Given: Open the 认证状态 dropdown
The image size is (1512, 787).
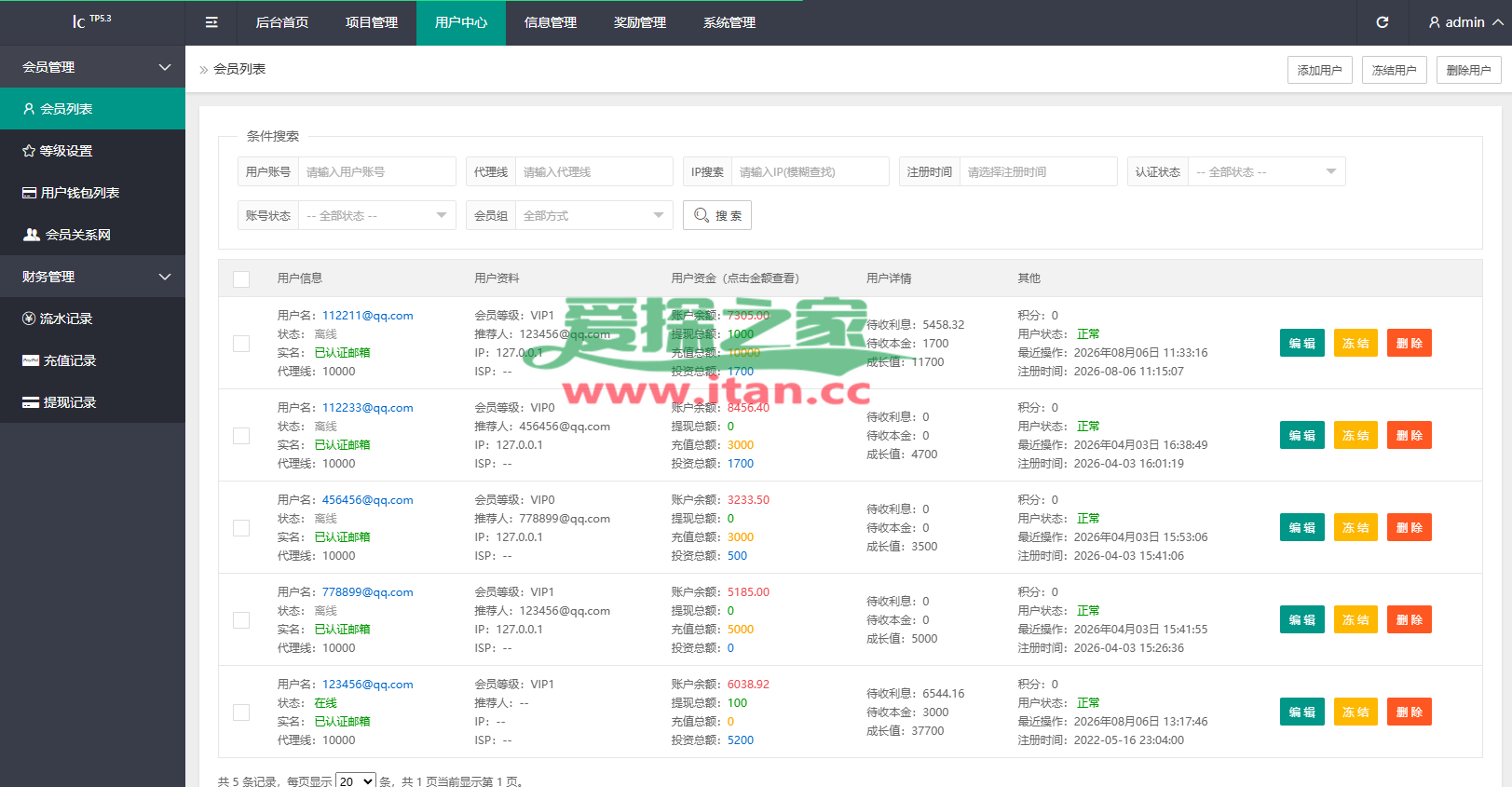Looking at the screenshot, I should click(1266, 171).
